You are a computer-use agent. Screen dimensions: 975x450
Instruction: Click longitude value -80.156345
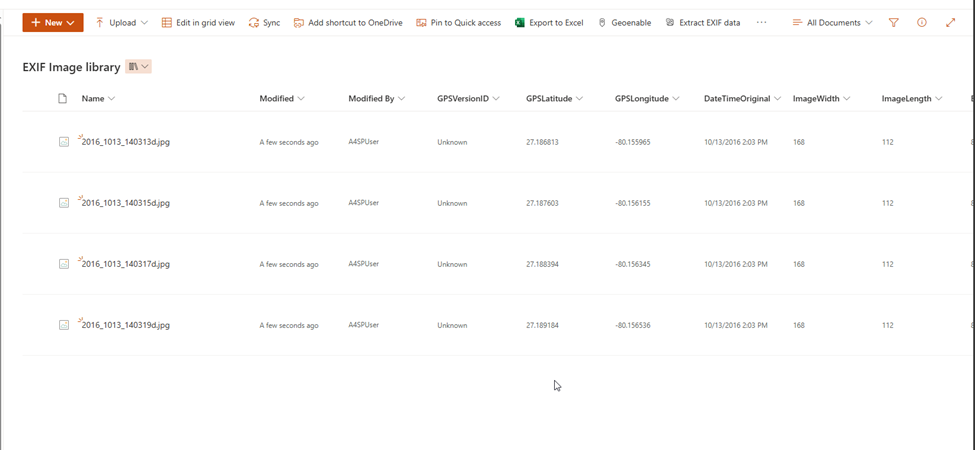[x=632, y=264]
